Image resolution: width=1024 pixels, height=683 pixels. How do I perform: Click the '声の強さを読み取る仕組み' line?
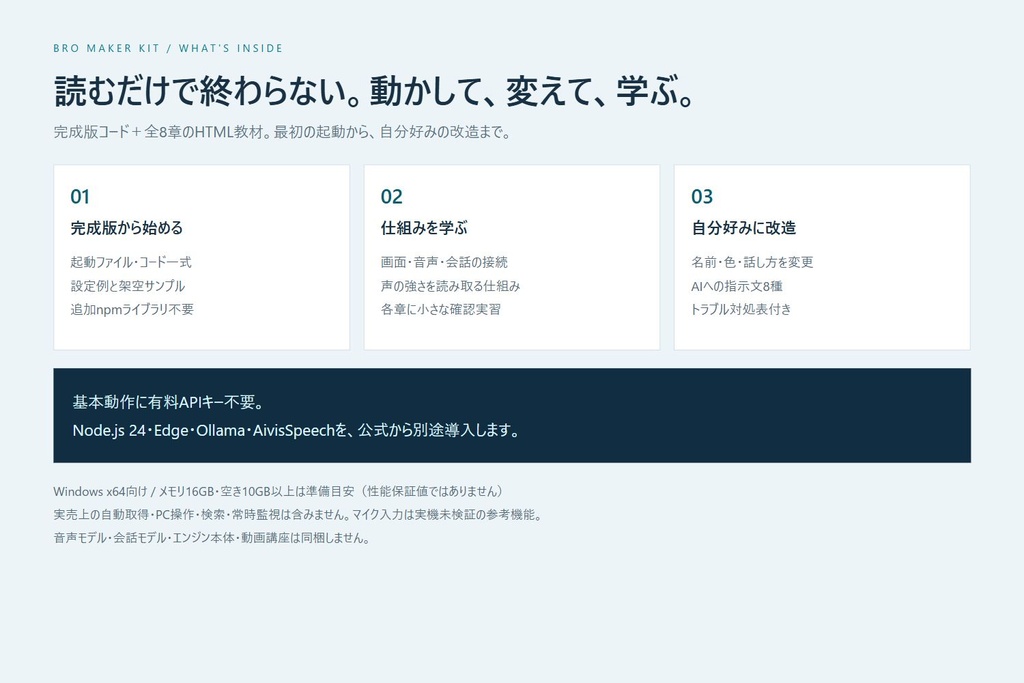pos(451,286)
